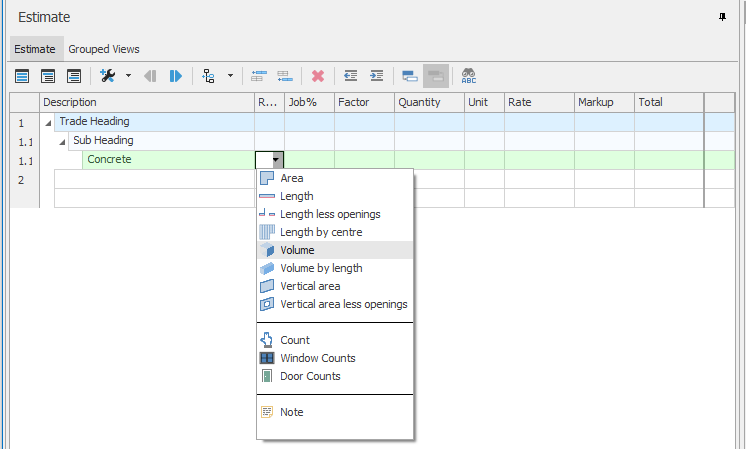Open the dropdown arrow beside hierarchy icon

231,76
